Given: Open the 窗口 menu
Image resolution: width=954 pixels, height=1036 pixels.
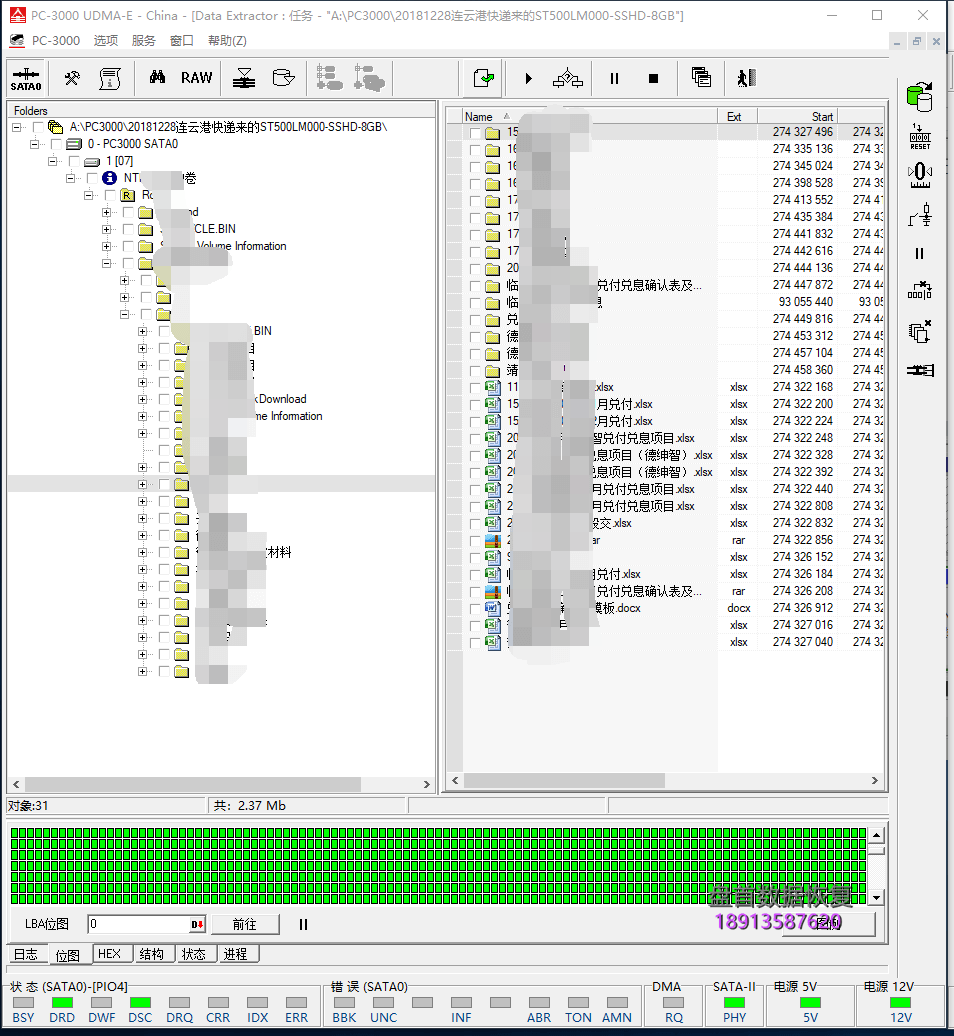Looking at the screenshot, I should [182, 40].
